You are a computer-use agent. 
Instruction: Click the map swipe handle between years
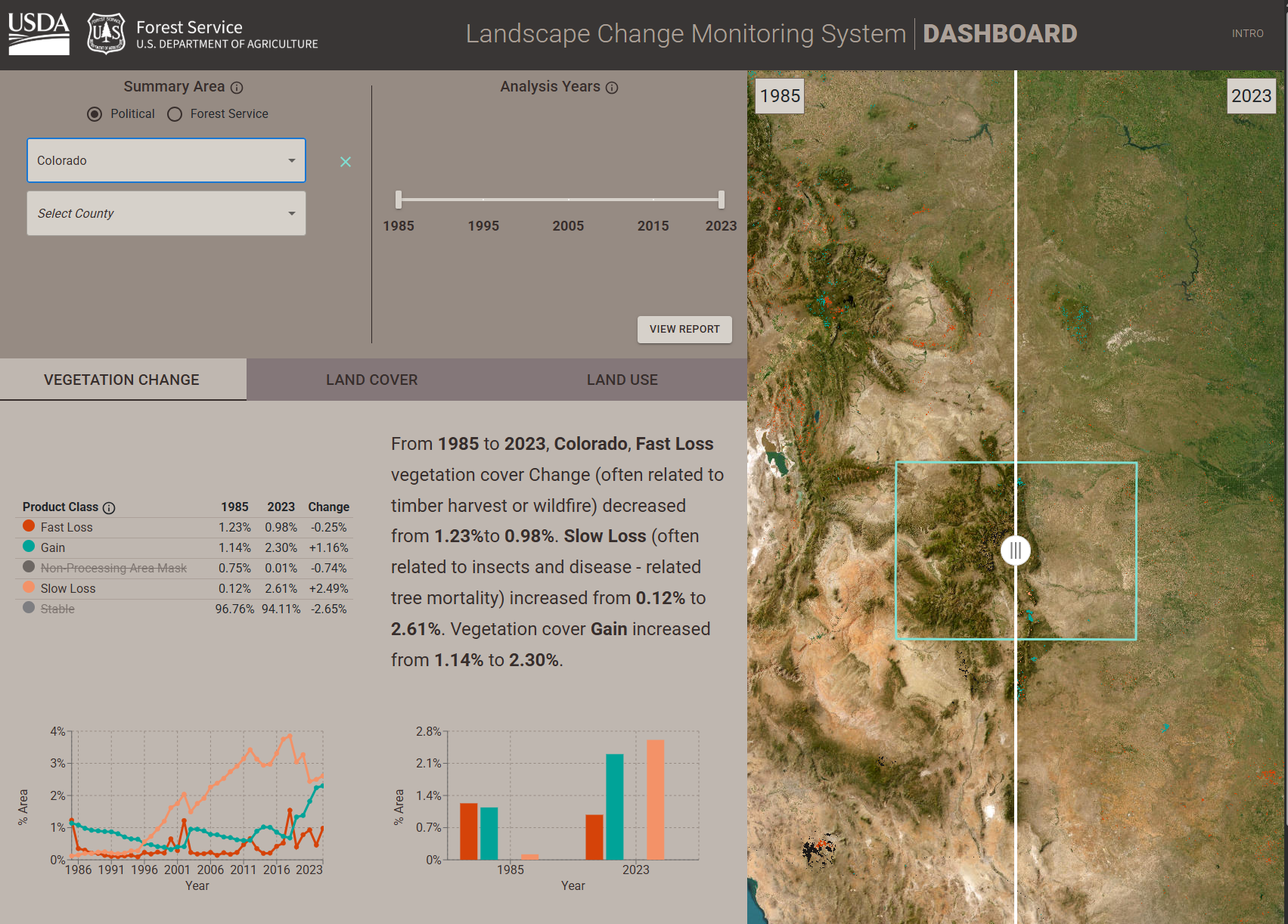coord(1016,550)
